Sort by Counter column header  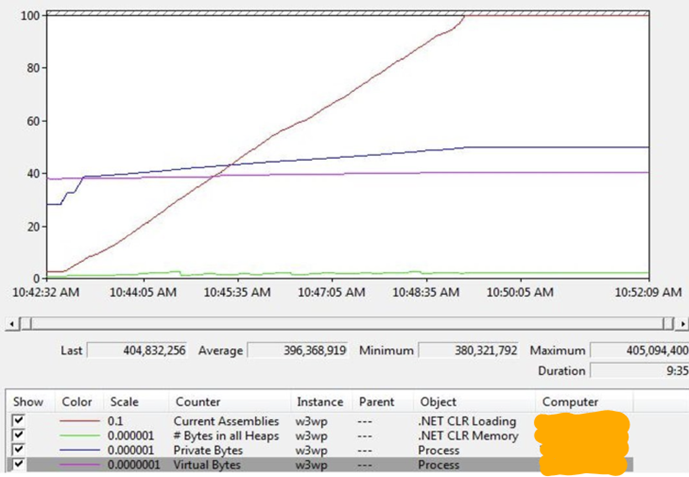pos(198,402)
